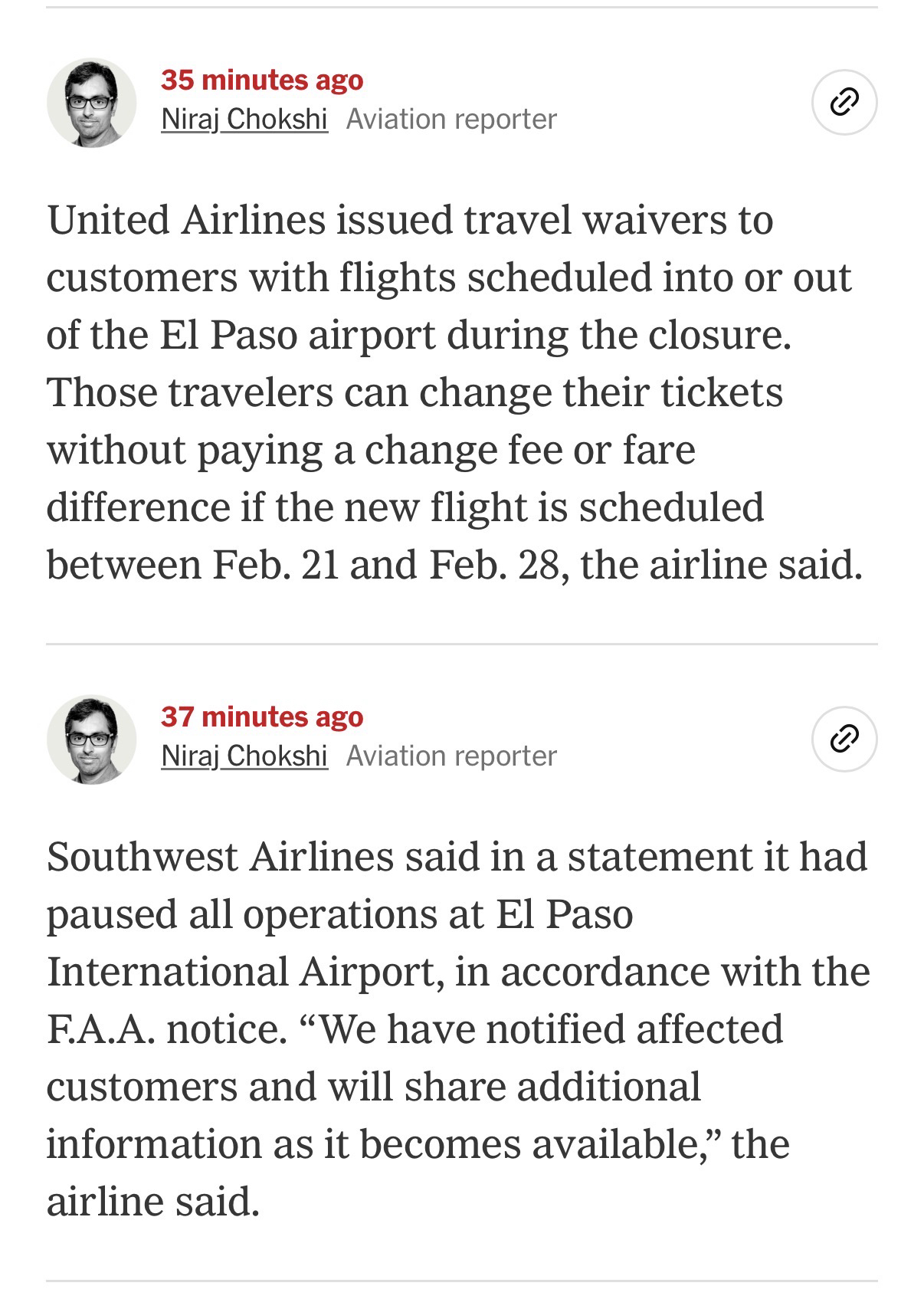Screen dimensions: 924x1299
Task: Open Niraj Chokshi link in 37-minute post
Action: pos(244,756)
